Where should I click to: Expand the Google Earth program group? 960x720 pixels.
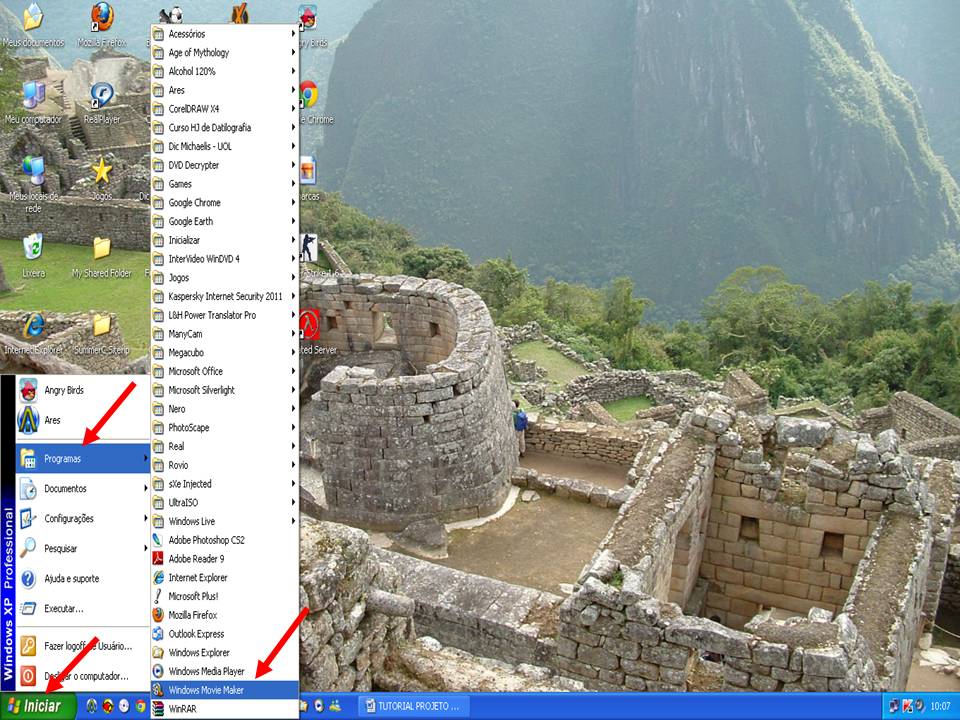coord(225,221)
